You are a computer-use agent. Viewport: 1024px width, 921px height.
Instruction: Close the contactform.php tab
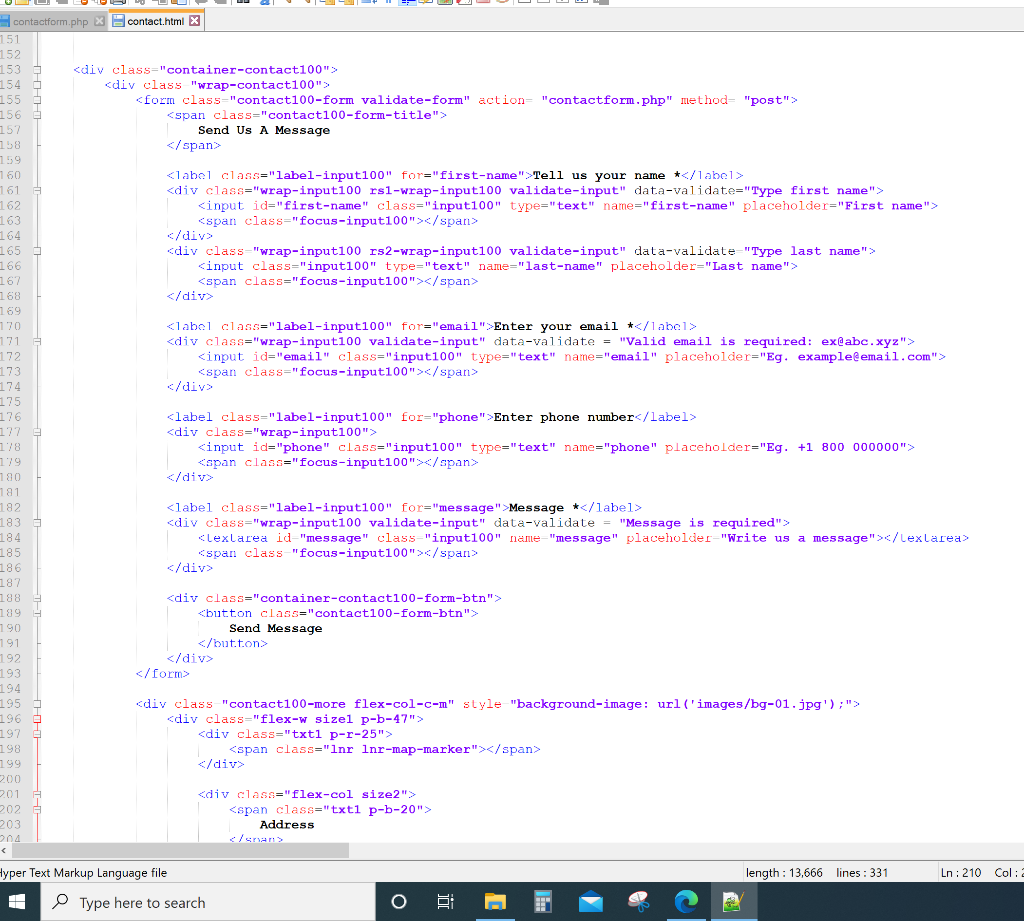(99, 22)
